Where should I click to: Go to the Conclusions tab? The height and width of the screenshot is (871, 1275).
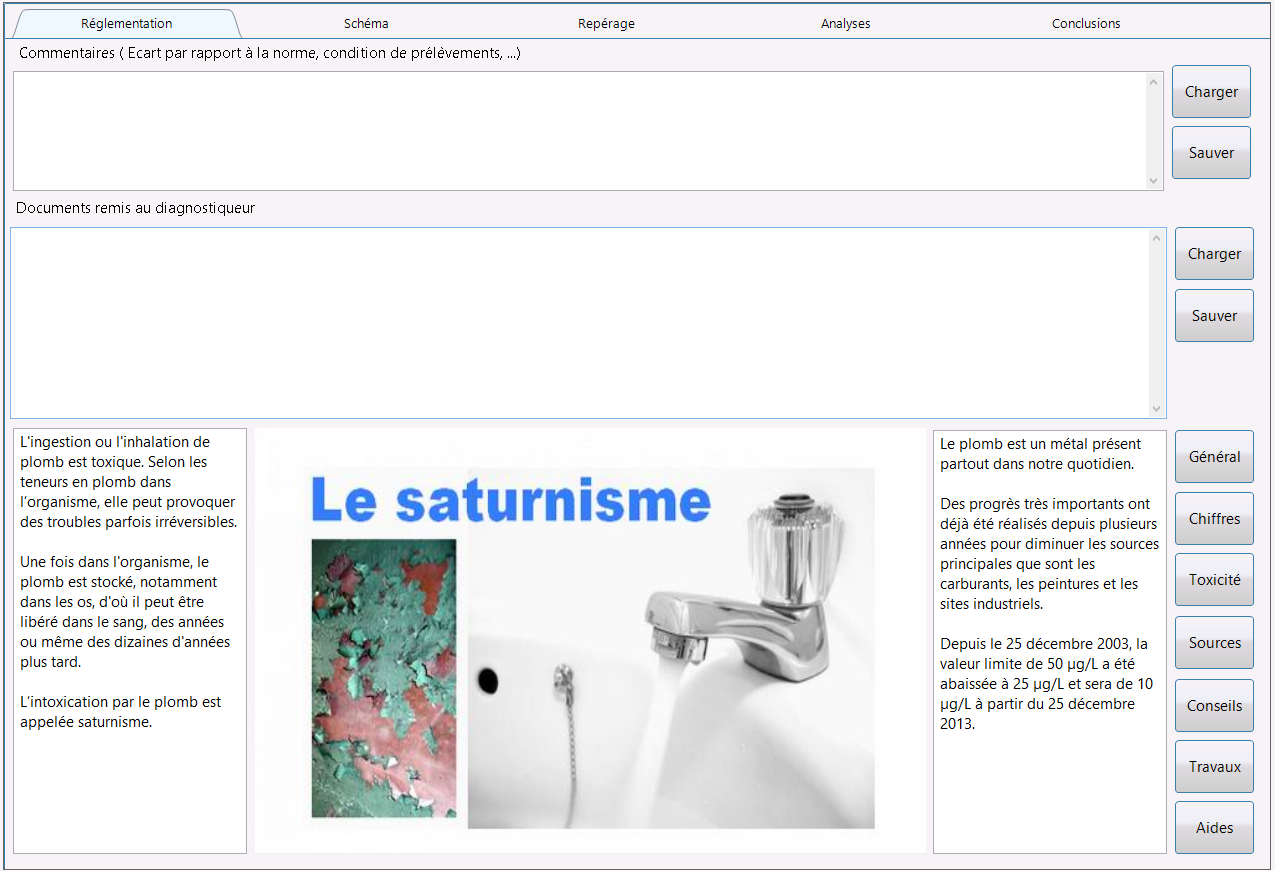pyautogui.click(x=1086, y=23)
